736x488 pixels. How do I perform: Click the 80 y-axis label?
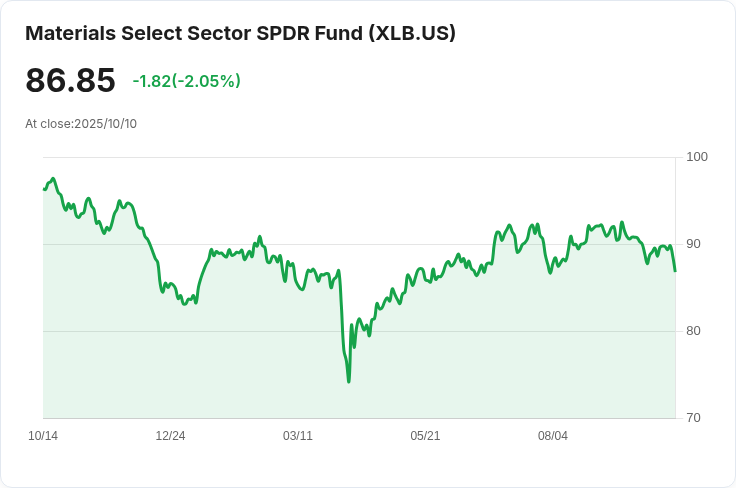tap(693, 331)
